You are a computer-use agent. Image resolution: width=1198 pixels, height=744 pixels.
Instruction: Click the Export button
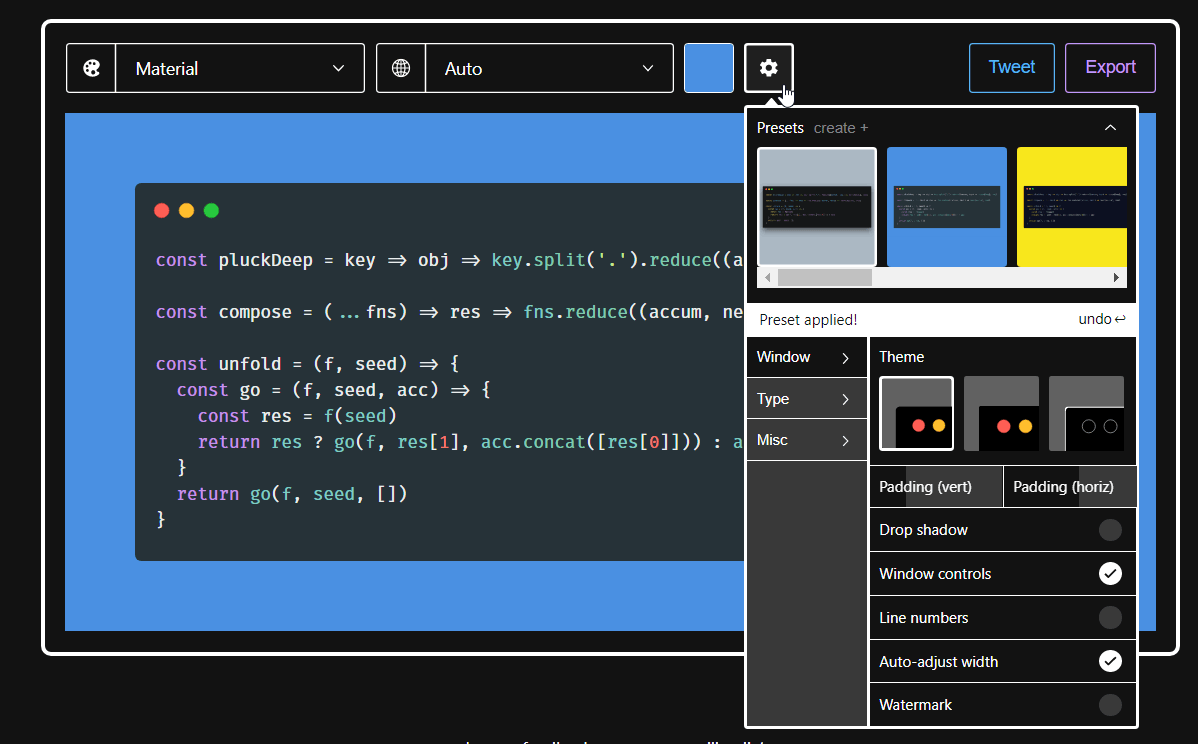point(1110,67)
